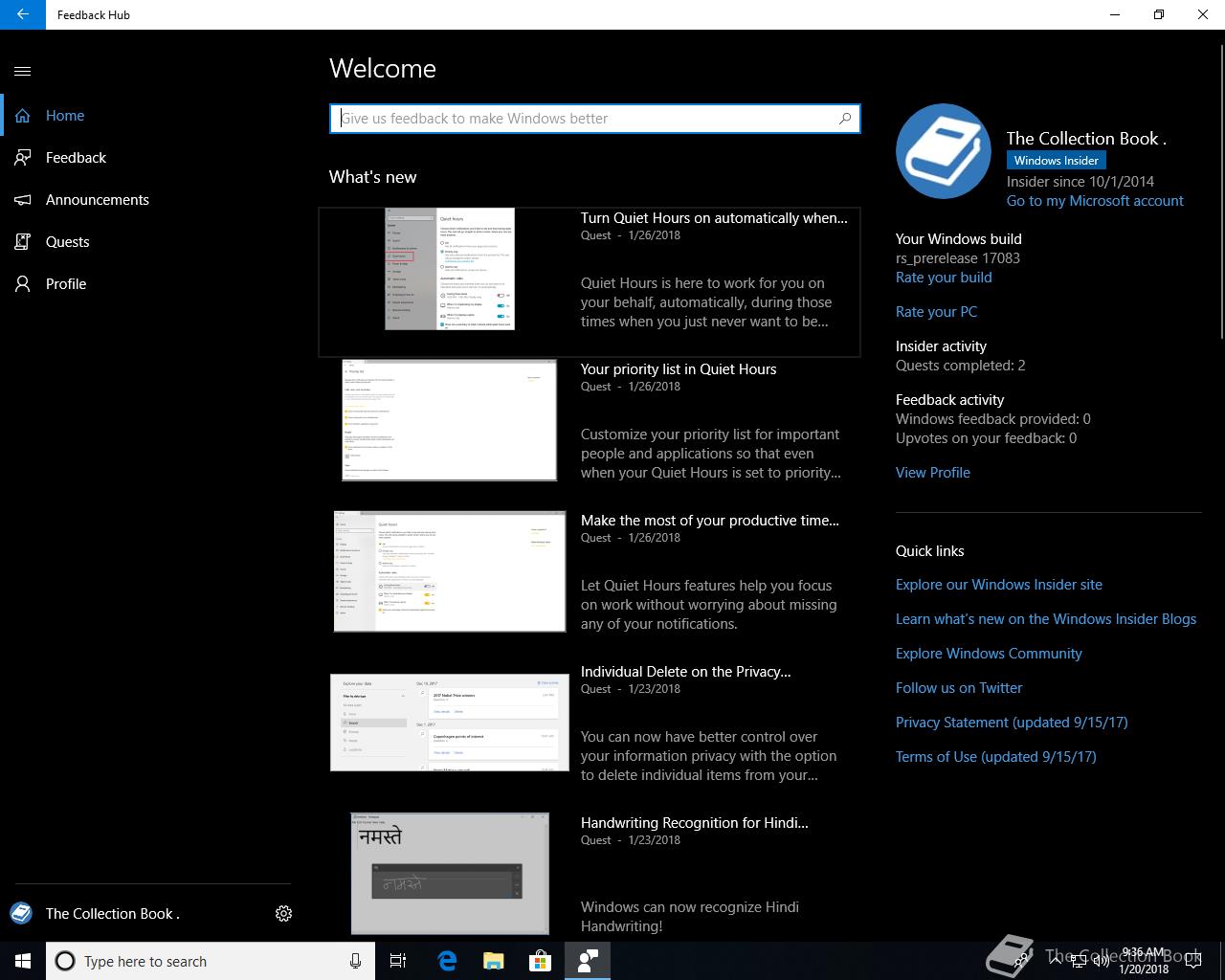Image resolution: width=1225 pixels, height=980 pixels.
Task: Click the small account avatar bottom-left
Action: pos(21,913)
